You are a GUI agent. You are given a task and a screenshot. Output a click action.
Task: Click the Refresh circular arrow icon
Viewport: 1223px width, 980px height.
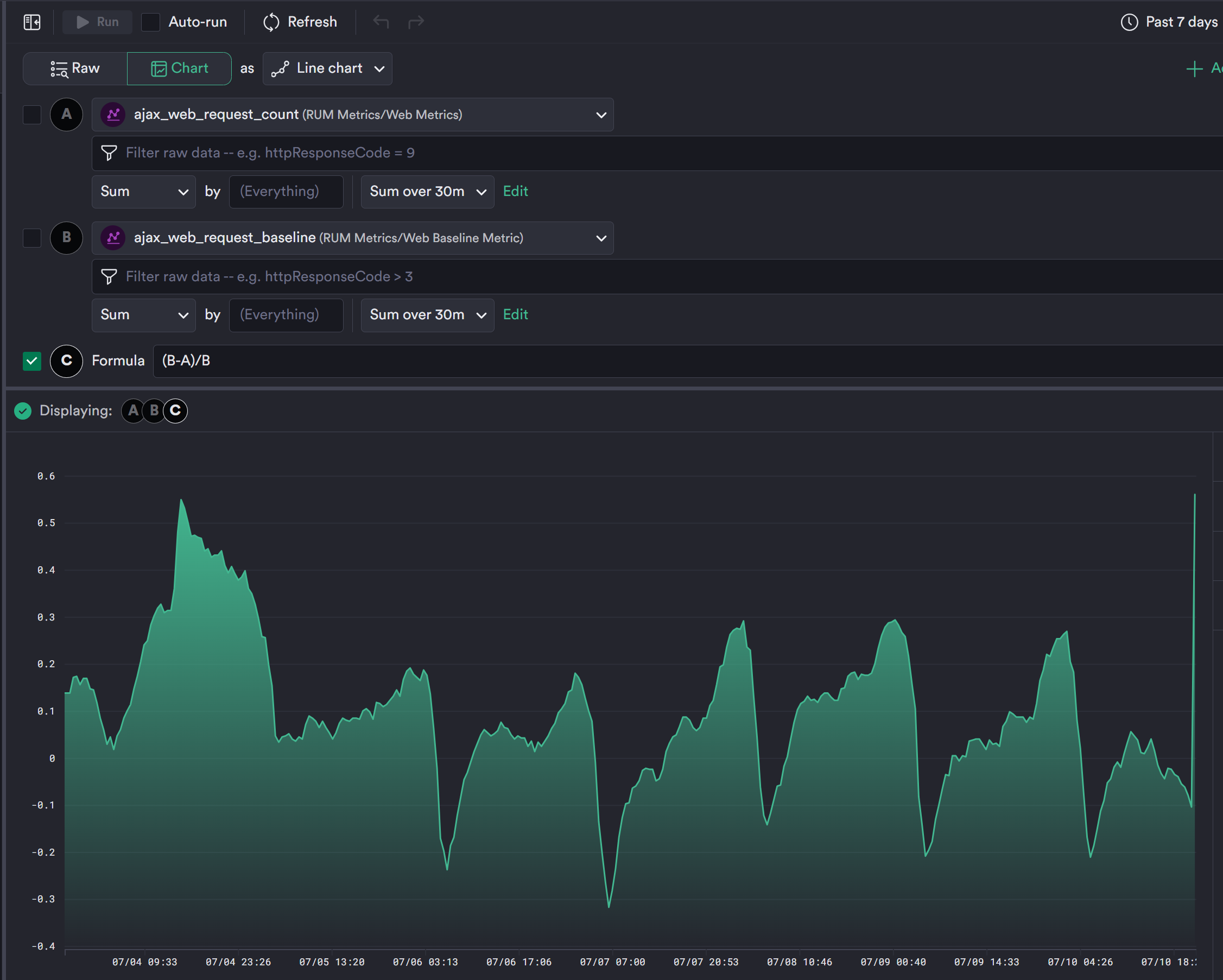click(271, 22)
